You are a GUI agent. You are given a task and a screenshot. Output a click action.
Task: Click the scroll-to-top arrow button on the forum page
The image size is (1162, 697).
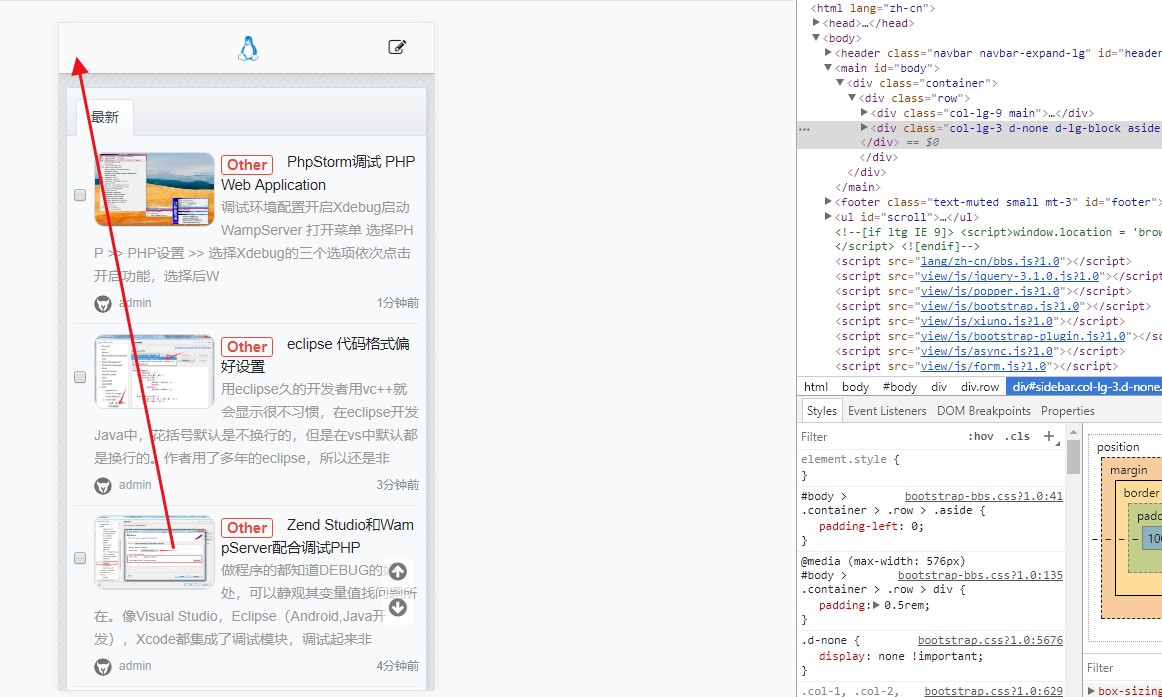pyautogui.click(x=398, y=571)
